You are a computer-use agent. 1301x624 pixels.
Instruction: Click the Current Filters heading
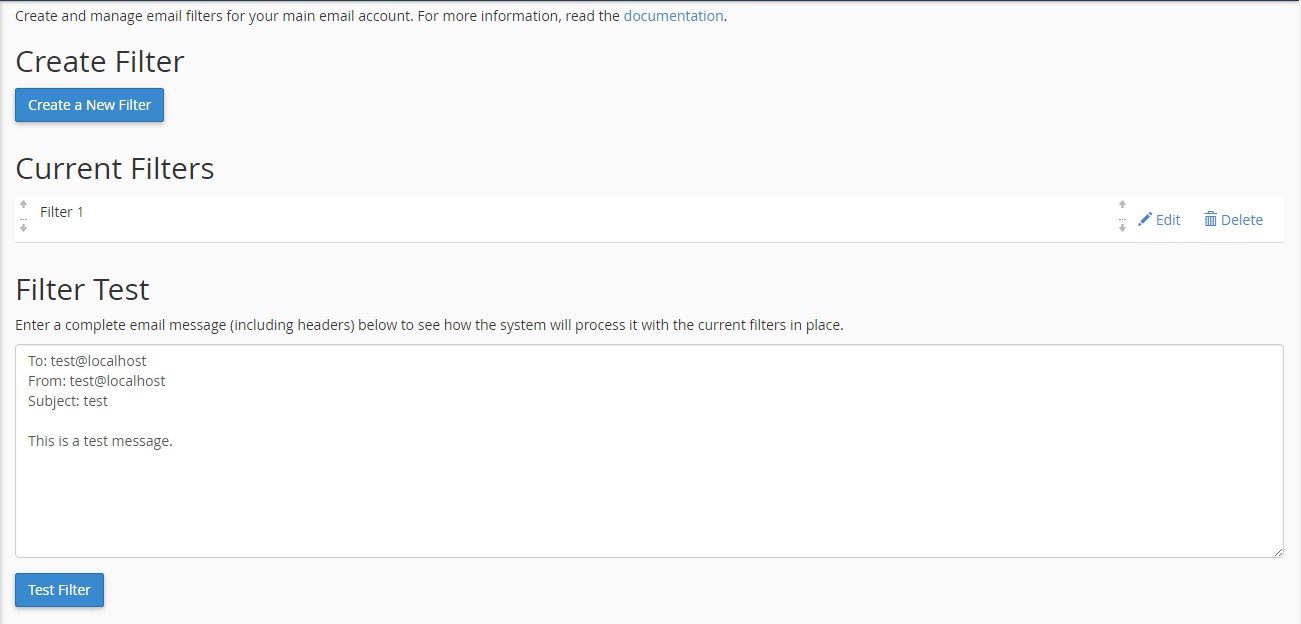[x=115, y=168]
